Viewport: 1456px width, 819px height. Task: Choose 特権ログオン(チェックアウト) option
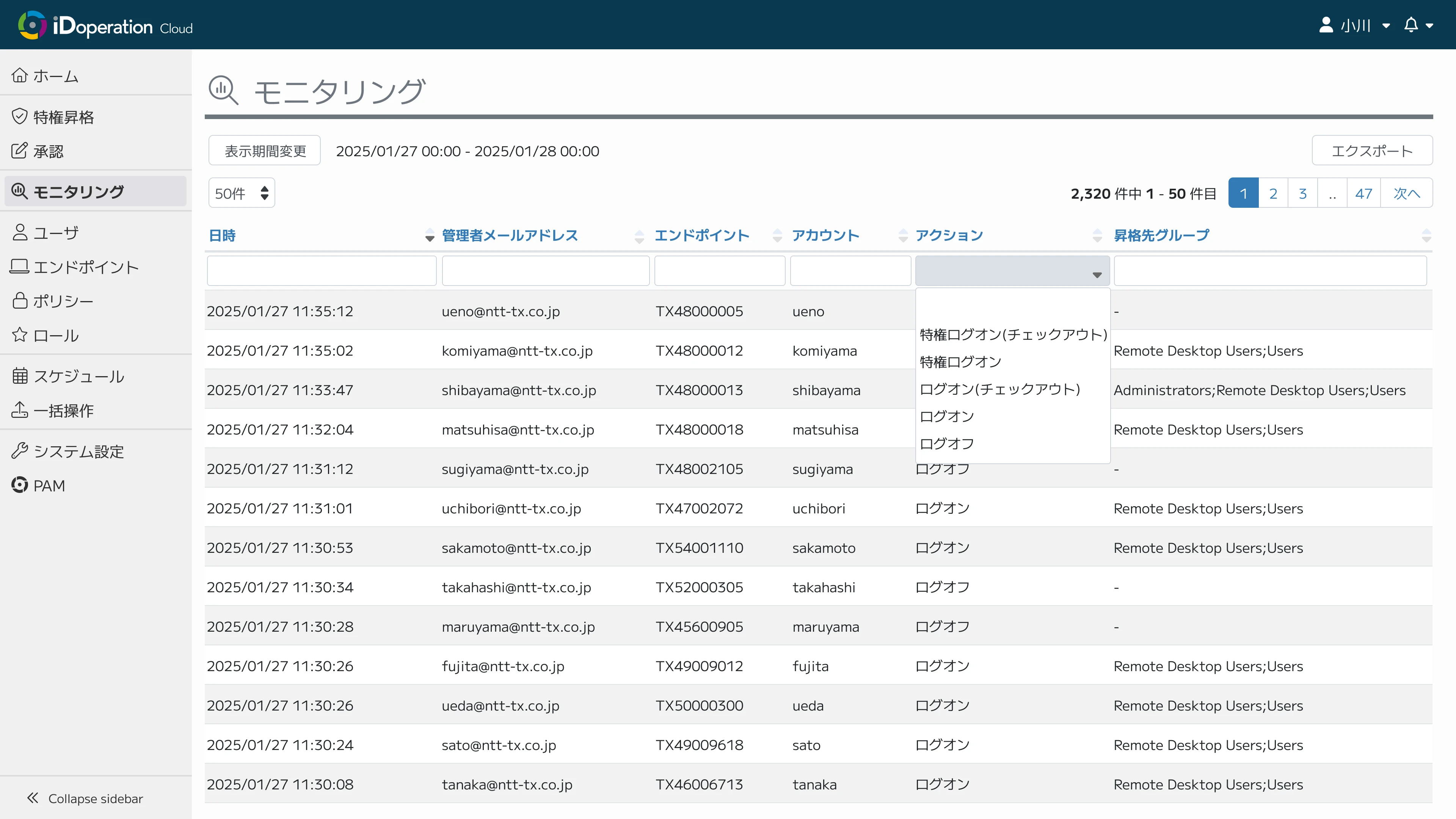point(1013,334)
